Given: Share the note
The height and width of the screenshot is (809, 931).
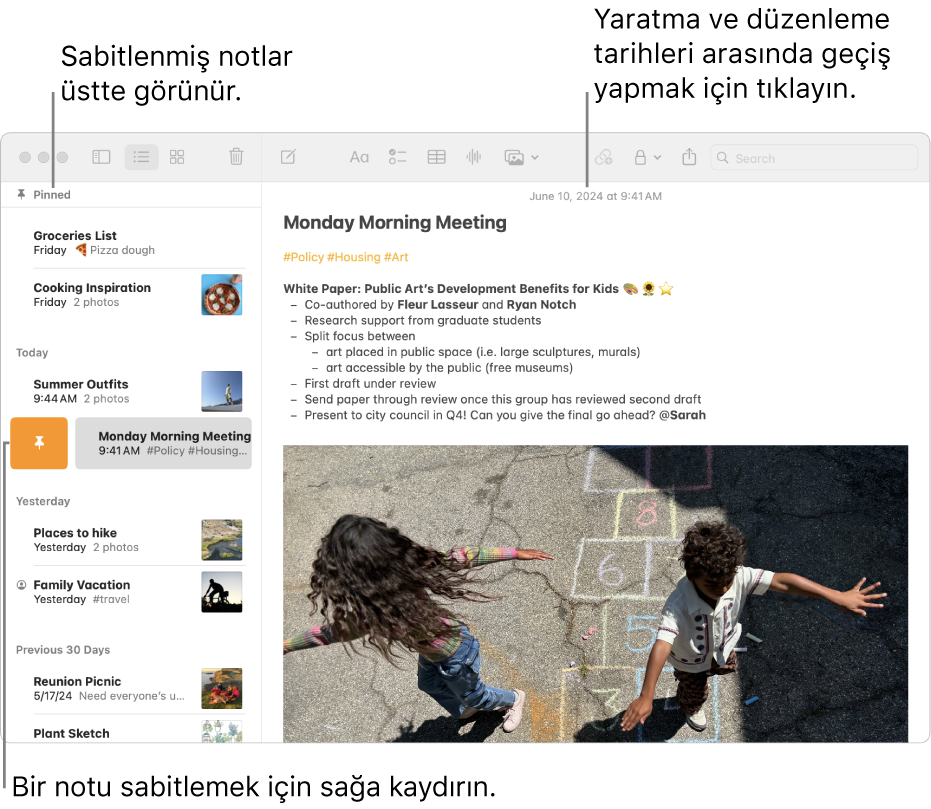Looking at the screenshot, I should point(689,156).
